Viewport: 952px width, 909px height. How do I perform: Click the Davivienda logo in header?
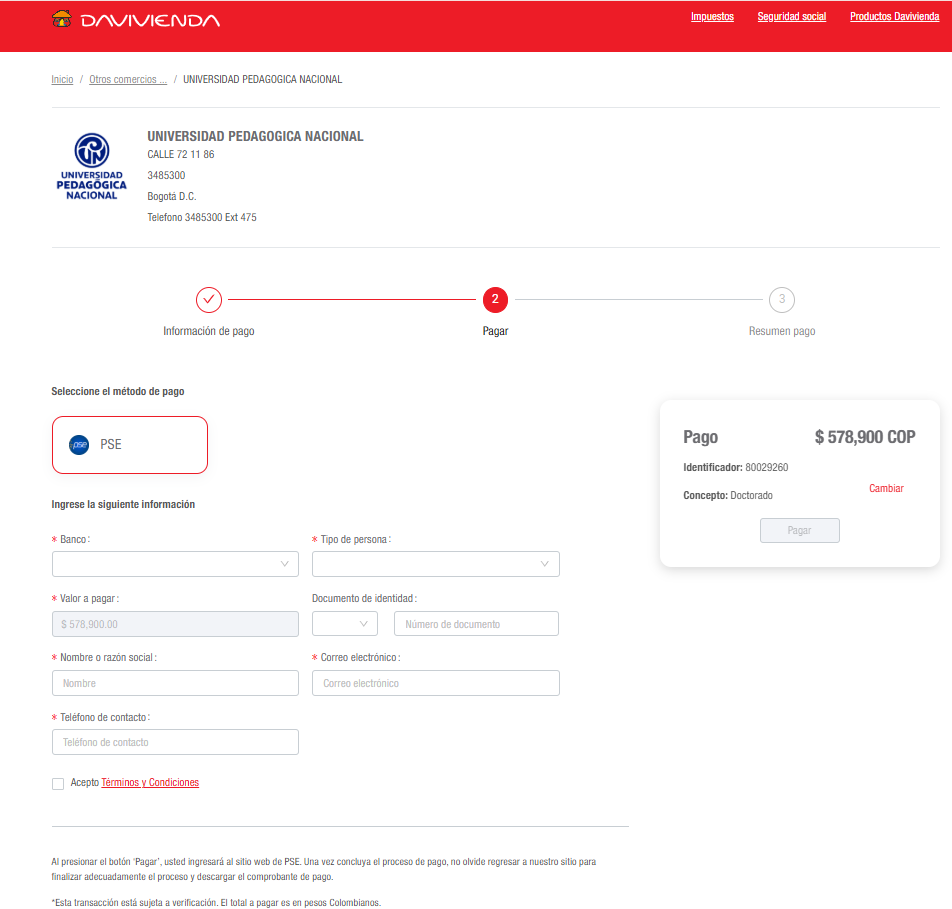point(135,20)
